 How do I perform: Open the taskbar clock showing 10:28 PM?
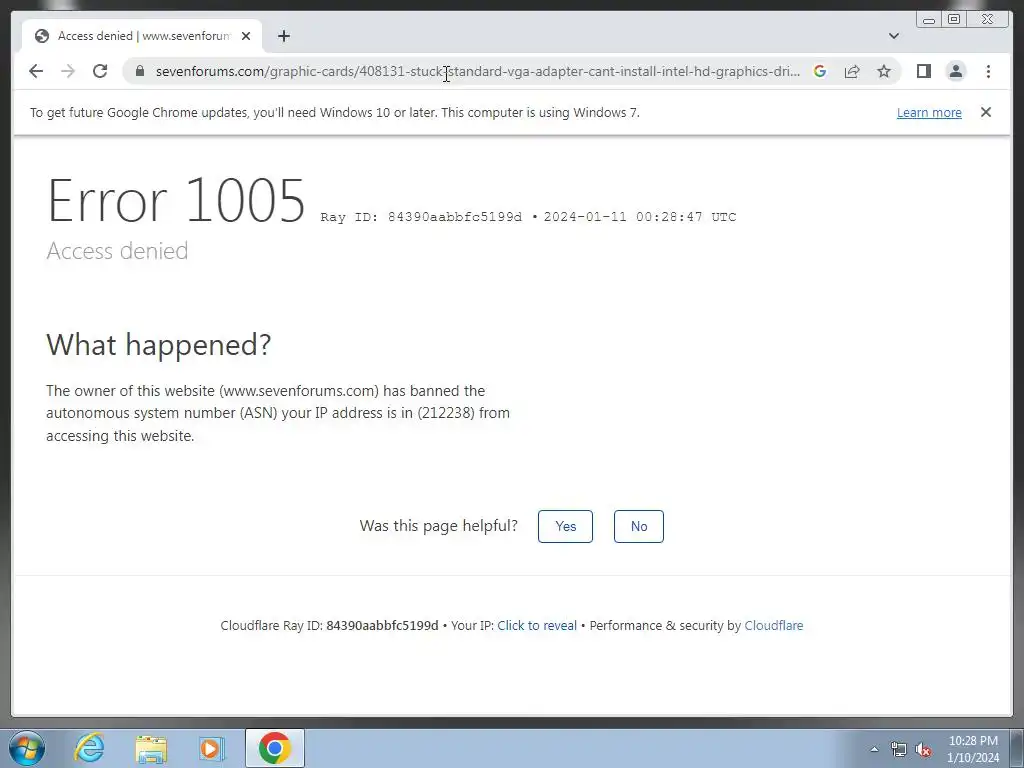click(x=973, y=749)
